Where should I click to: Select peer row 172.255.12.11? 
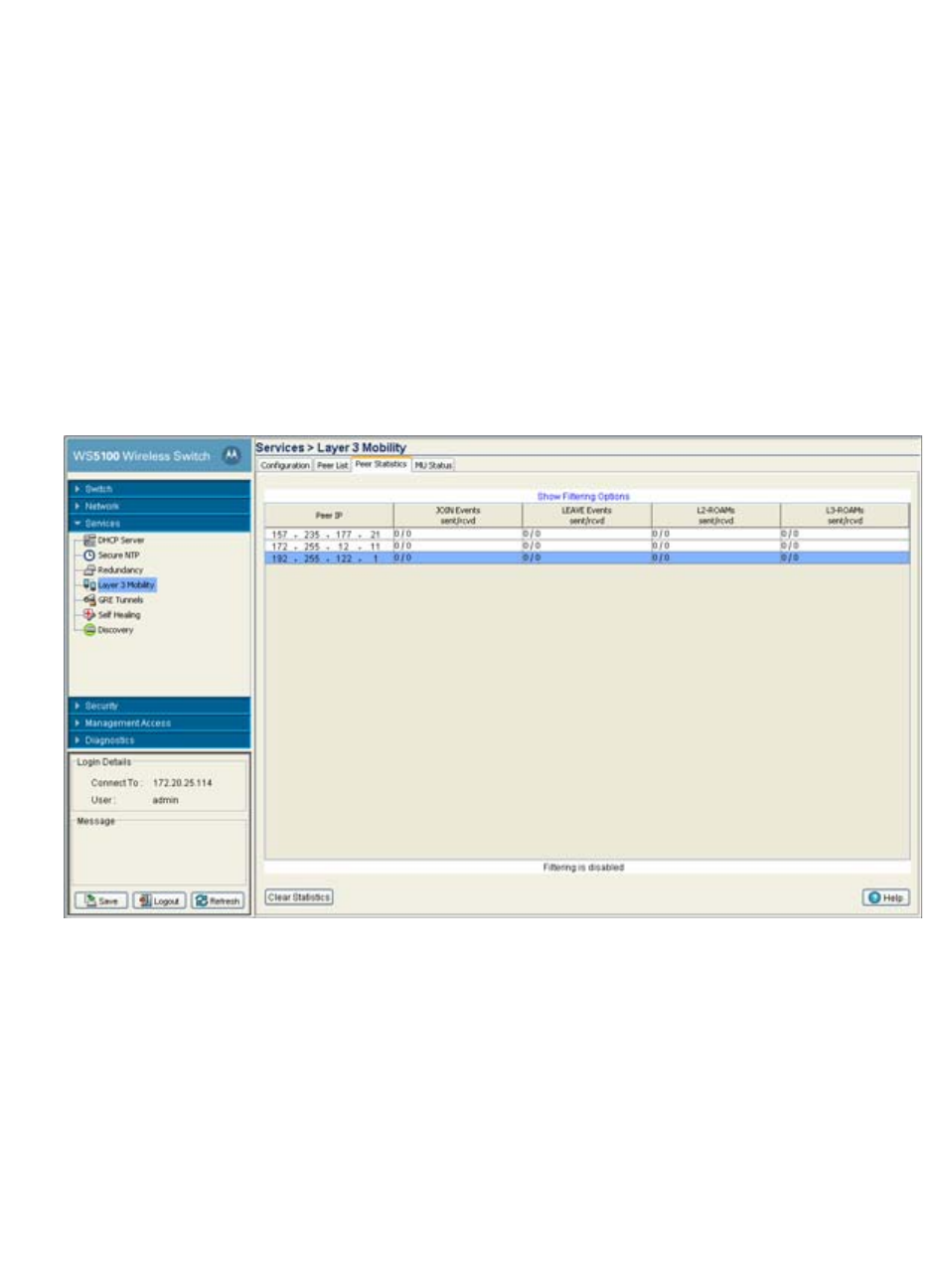point(587,546)
